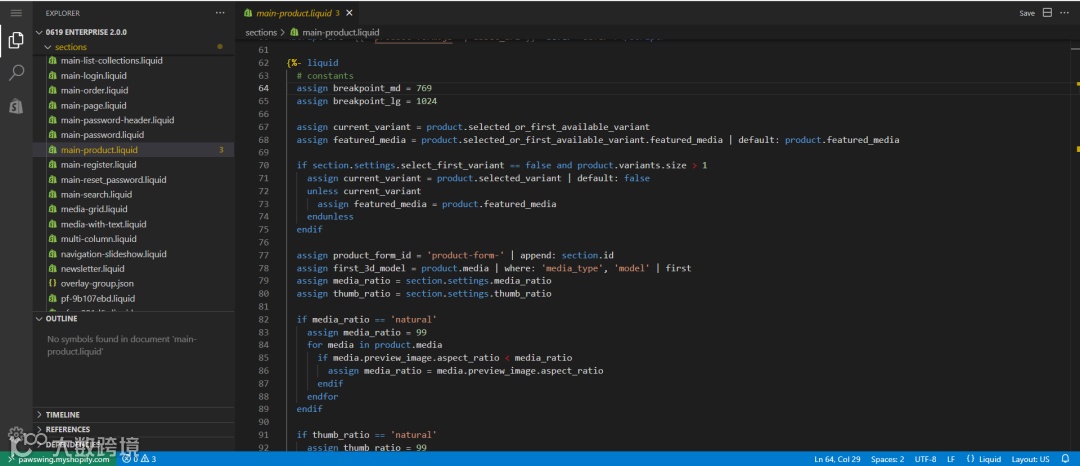Select the main-product.liquid editor tab

point(296,13)
